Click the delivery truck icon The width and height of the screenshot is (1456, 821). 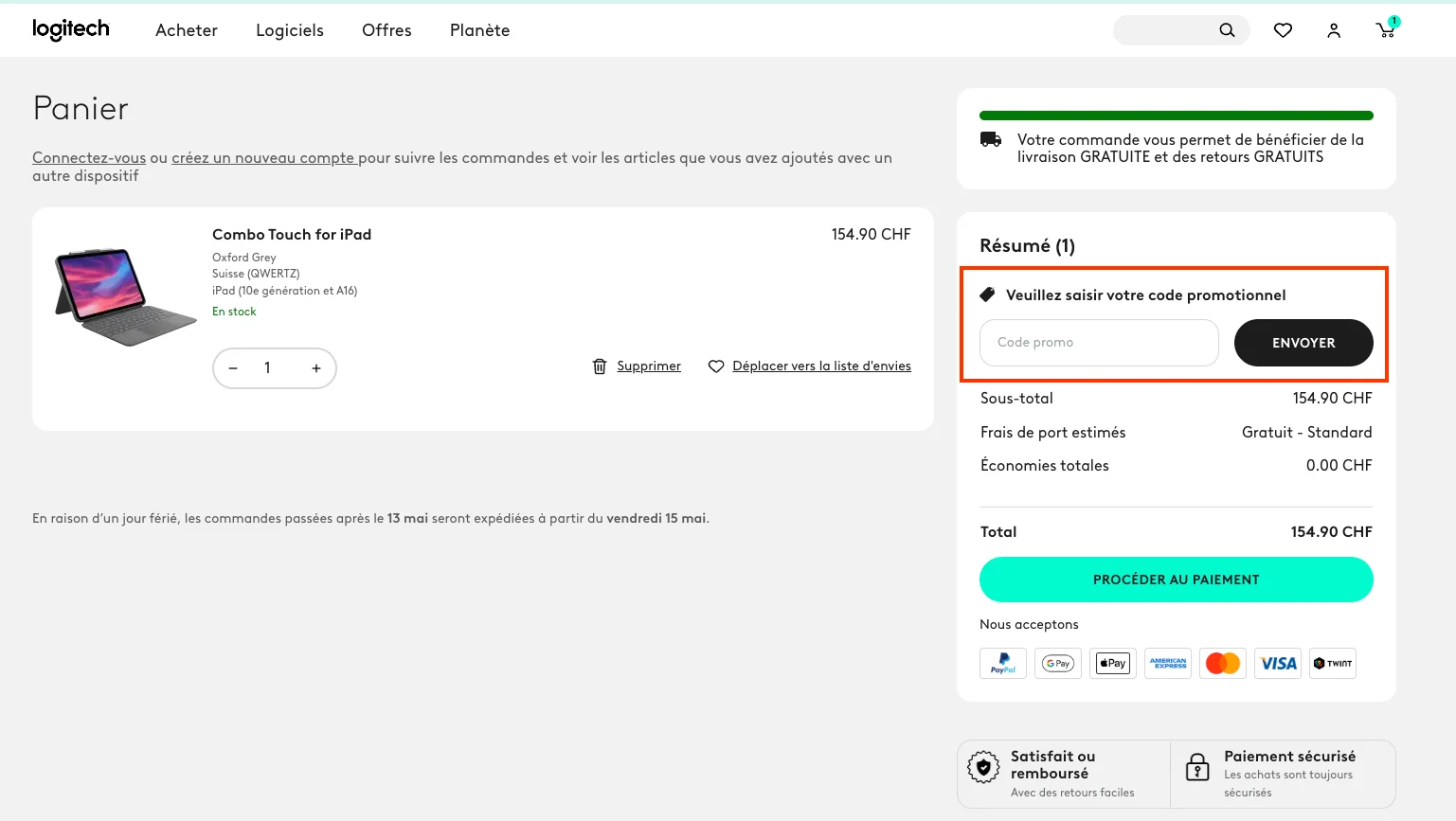[x=991, y=140]
